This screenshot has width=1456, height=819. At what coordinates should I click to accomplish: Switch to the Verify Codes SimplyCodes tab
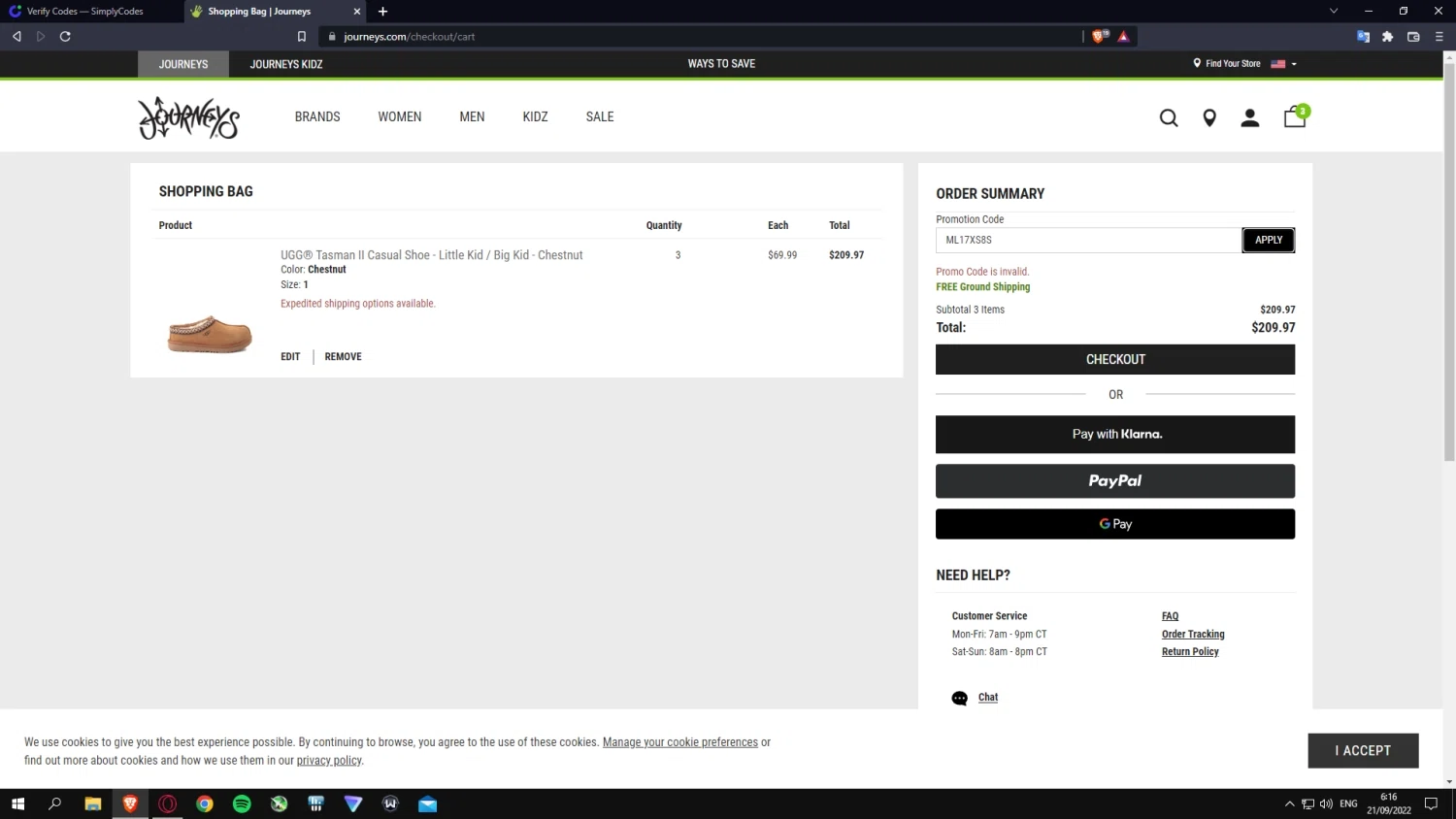pyautogui.click(x=90, y=12)
